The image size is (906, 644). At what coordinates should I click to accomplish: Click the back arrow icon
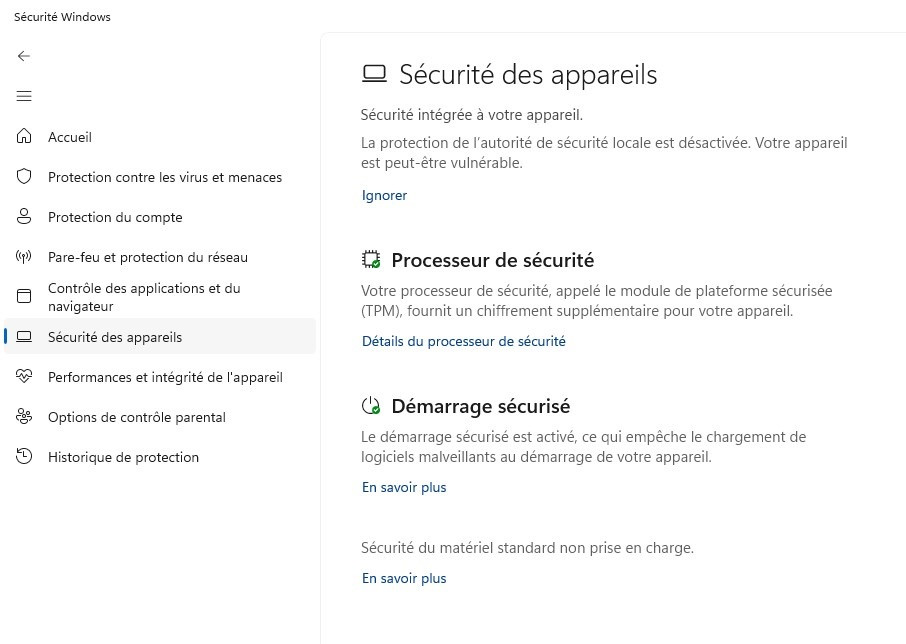[x=24, y=56]
